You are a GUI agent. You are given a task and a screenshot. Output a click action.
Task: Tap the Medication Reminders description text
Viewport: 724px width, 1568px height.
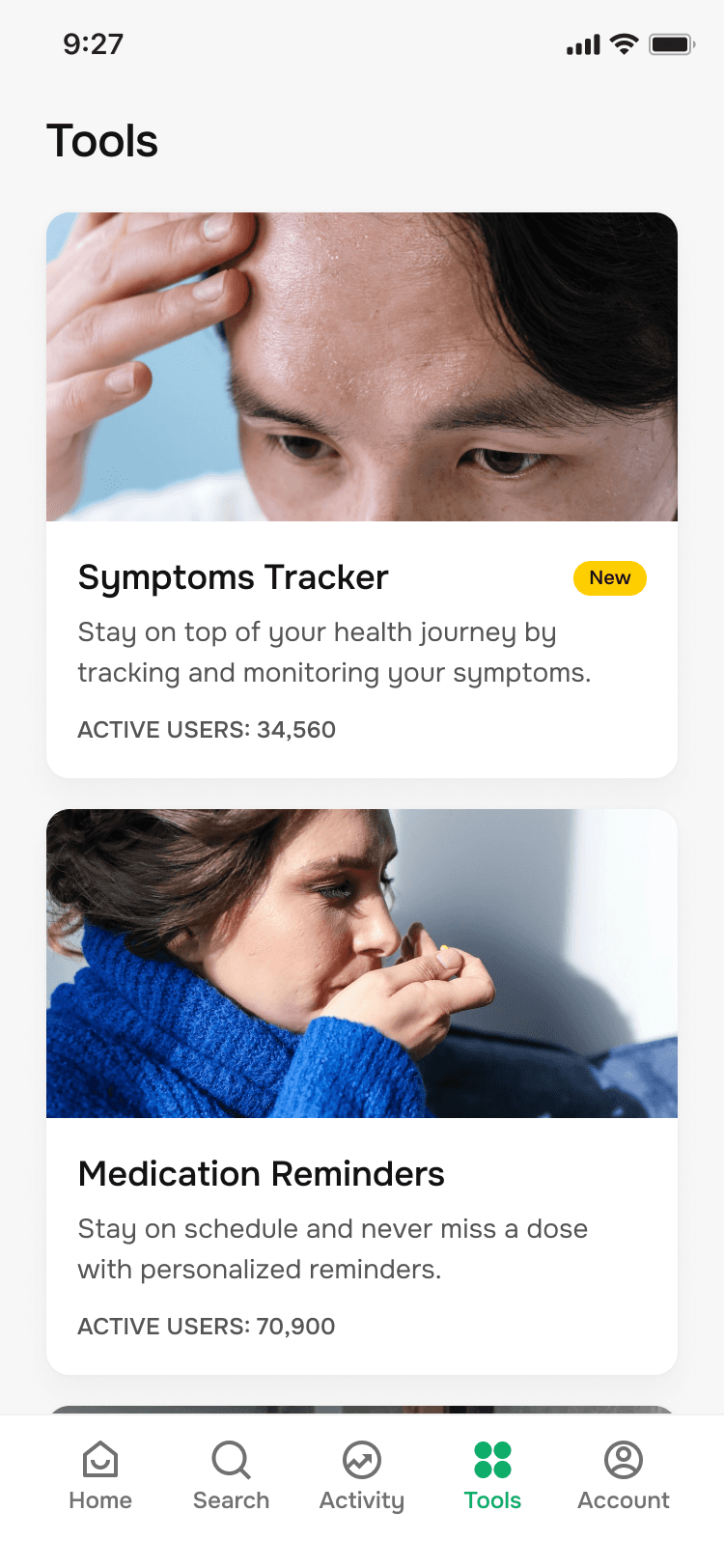(333, 1249)
